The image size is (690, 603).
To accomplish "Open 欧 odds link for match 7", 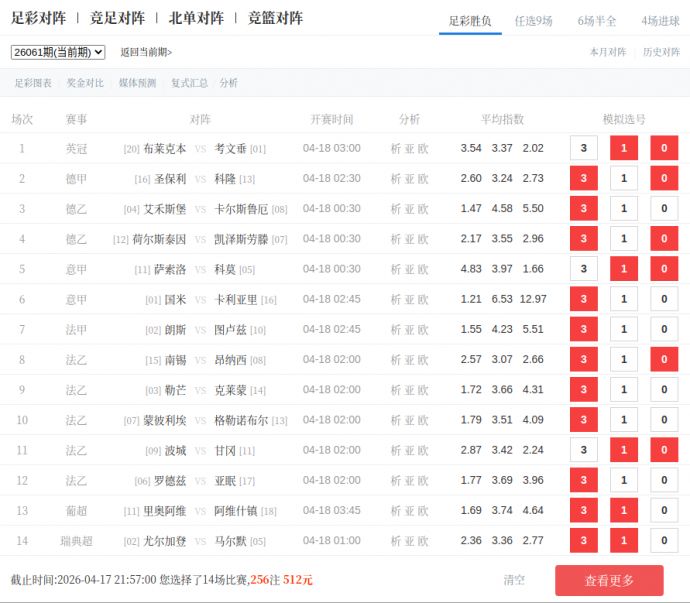I will (x=423, y=329).
